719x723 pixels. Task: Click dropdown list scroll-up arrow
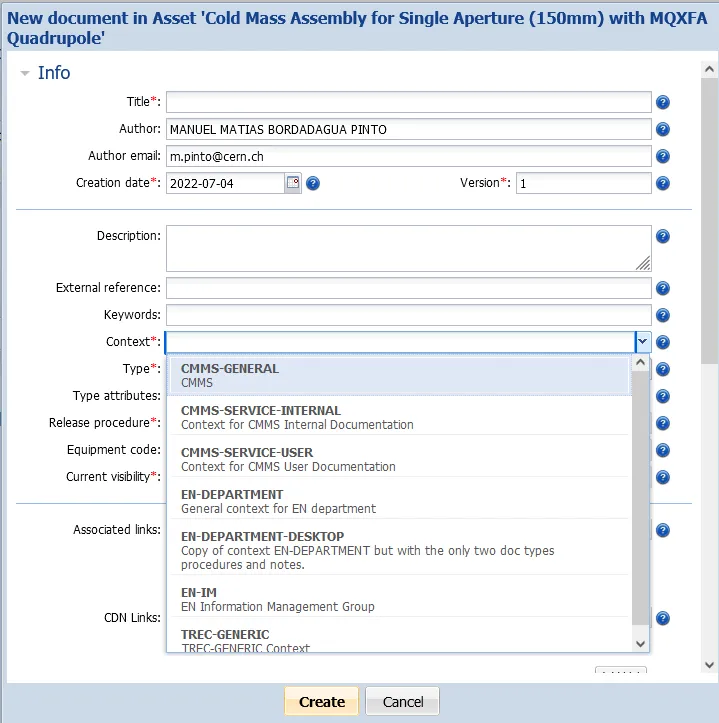(640, 362)
